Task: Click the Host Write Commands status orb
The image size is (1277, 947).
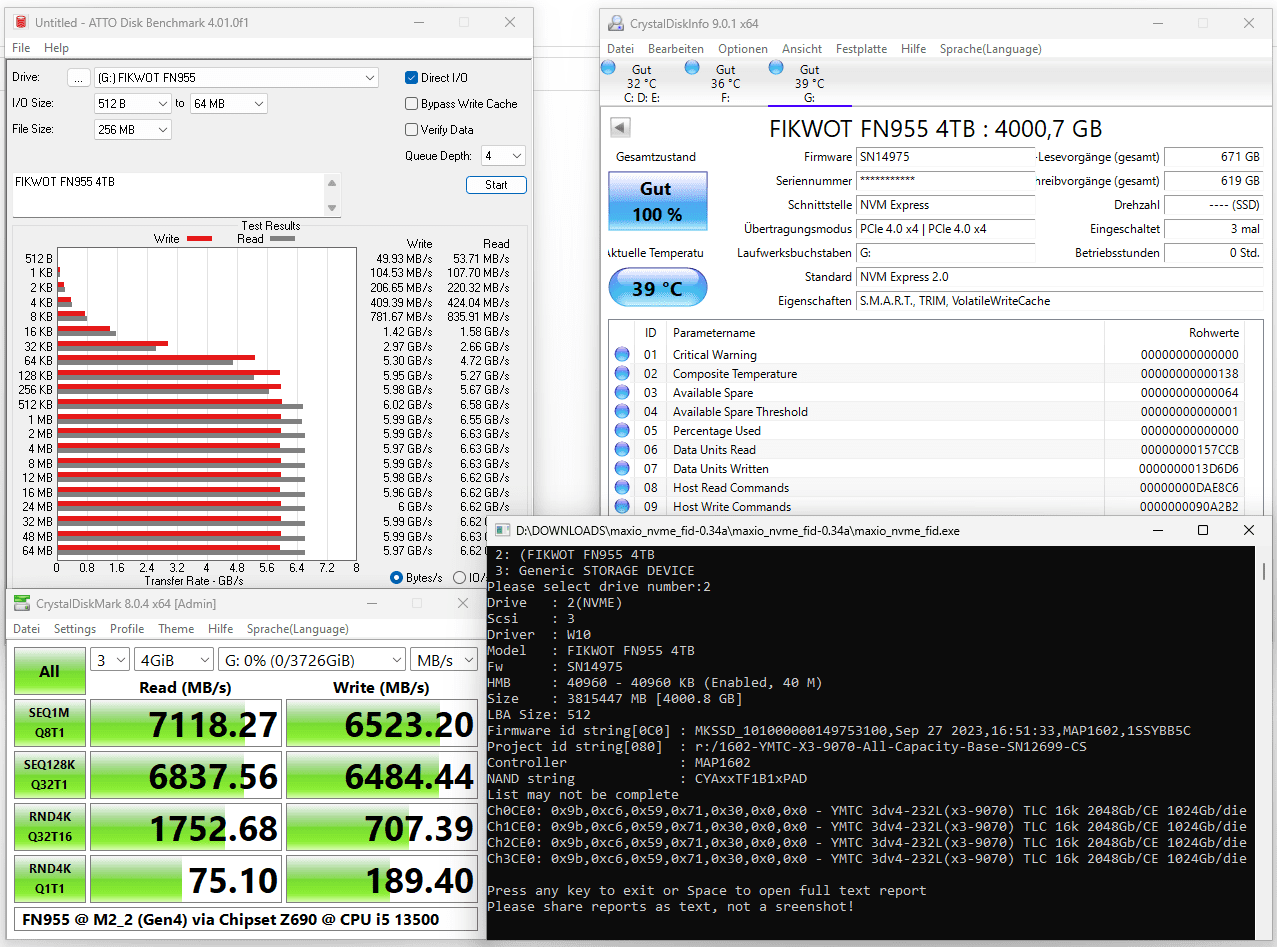Action: tap(622, 506)
